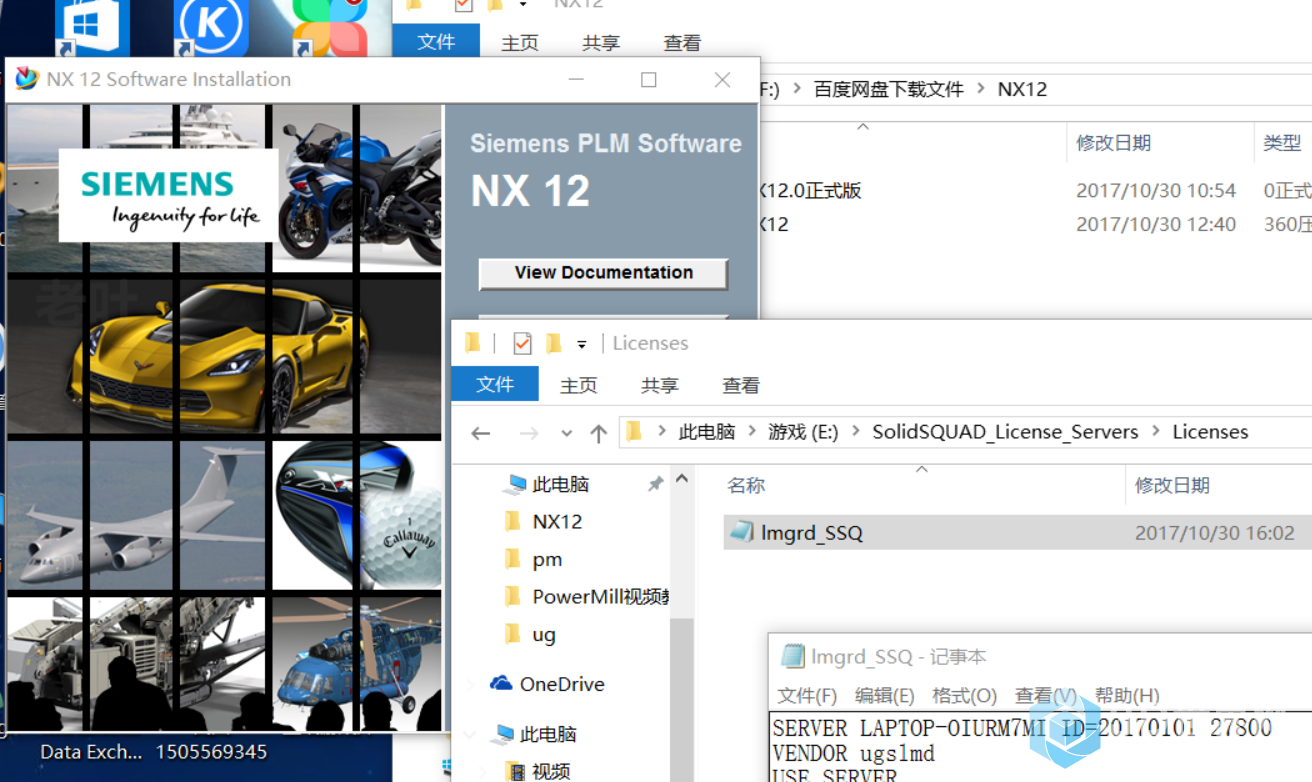Select the lmgrd_SSQ file
The image size is (1312, 782).
click(x=1017, y=533)
